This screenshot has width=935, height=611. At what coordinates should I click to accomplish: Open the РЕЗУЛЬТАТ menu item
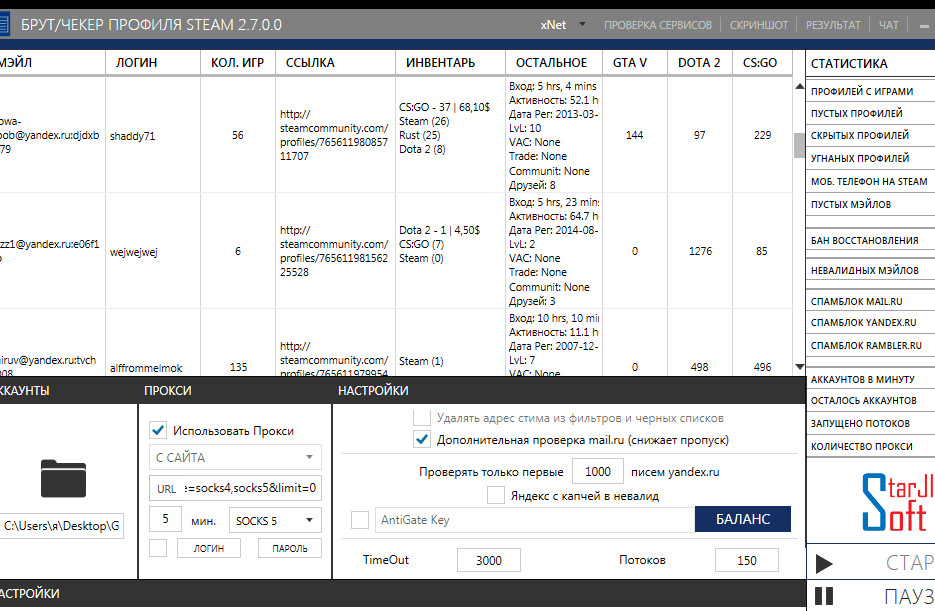click(833, 25)
